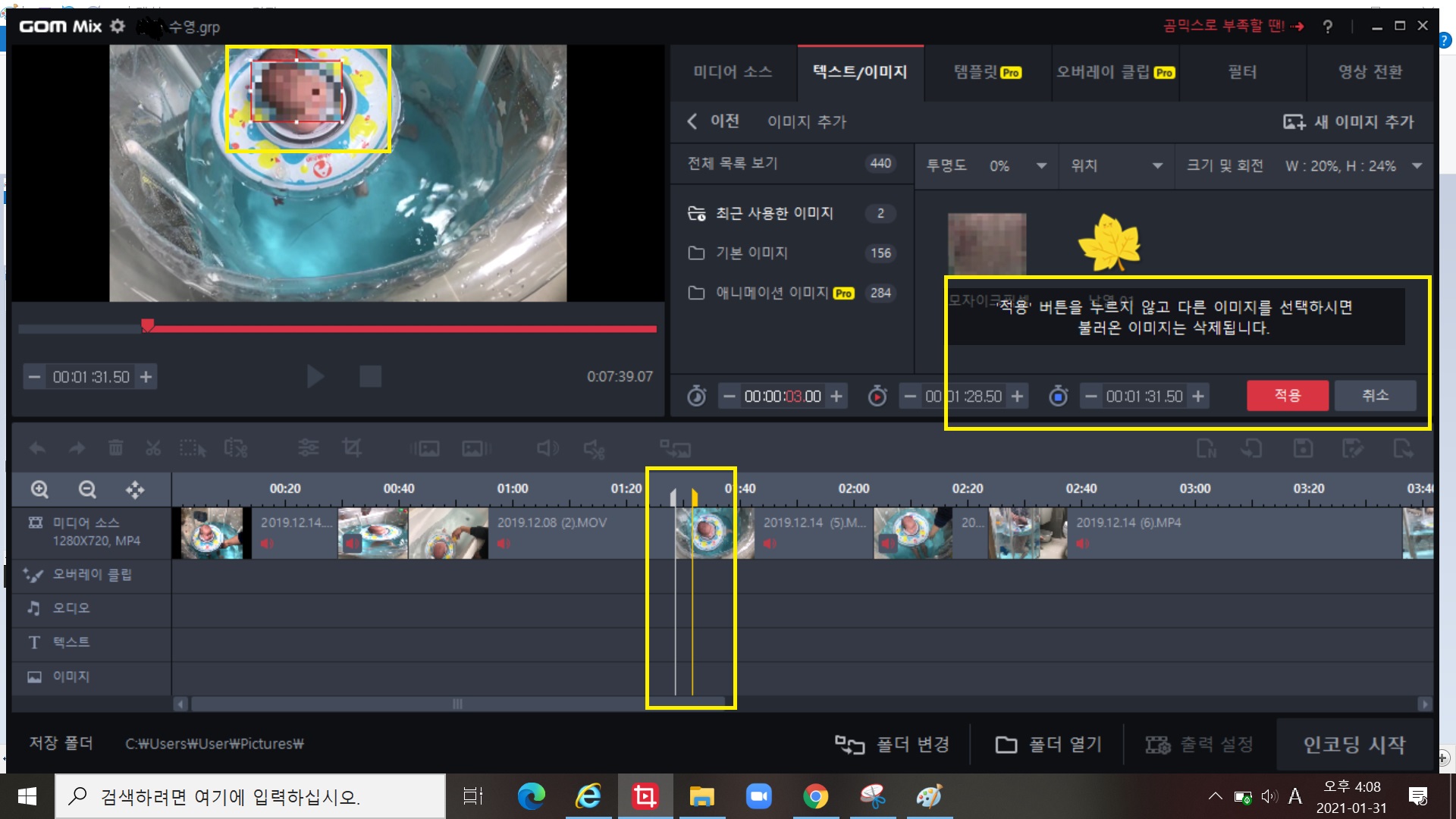Zoom out the timeline
This screenshot has height=819, width=1456.
[x=87, y=490]
